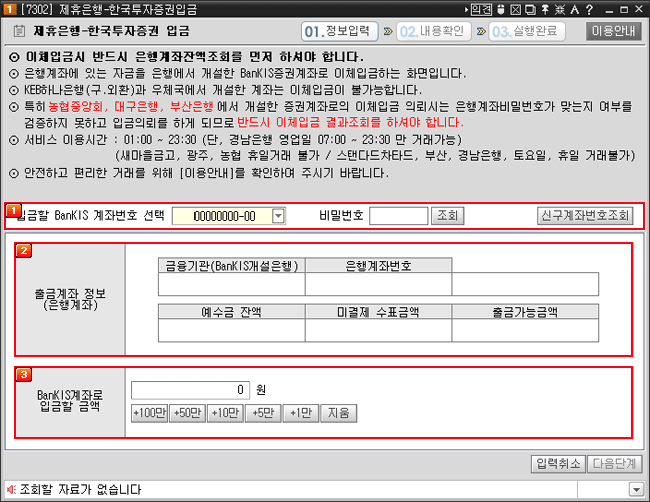Click the empty cell under 출금가능금액
650x502 pixels.
[525, 330]
